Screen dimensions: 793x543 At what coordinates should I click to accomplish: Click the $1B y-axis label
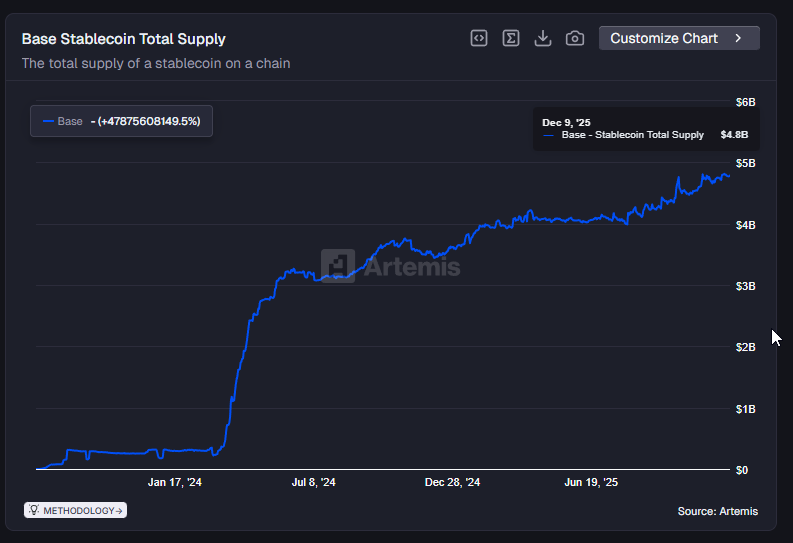click(745, 409)
